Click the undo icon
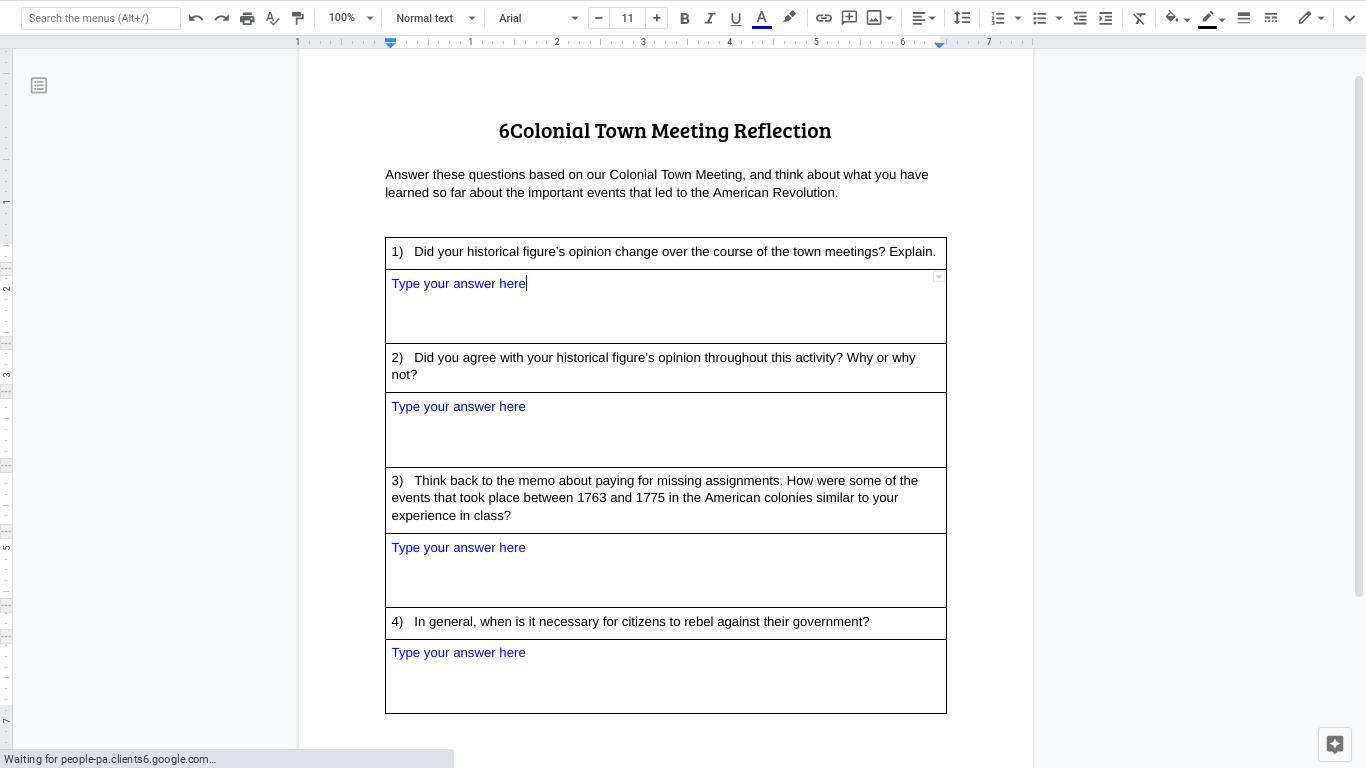The image size is (1366, 768). [x=196, y=18]
